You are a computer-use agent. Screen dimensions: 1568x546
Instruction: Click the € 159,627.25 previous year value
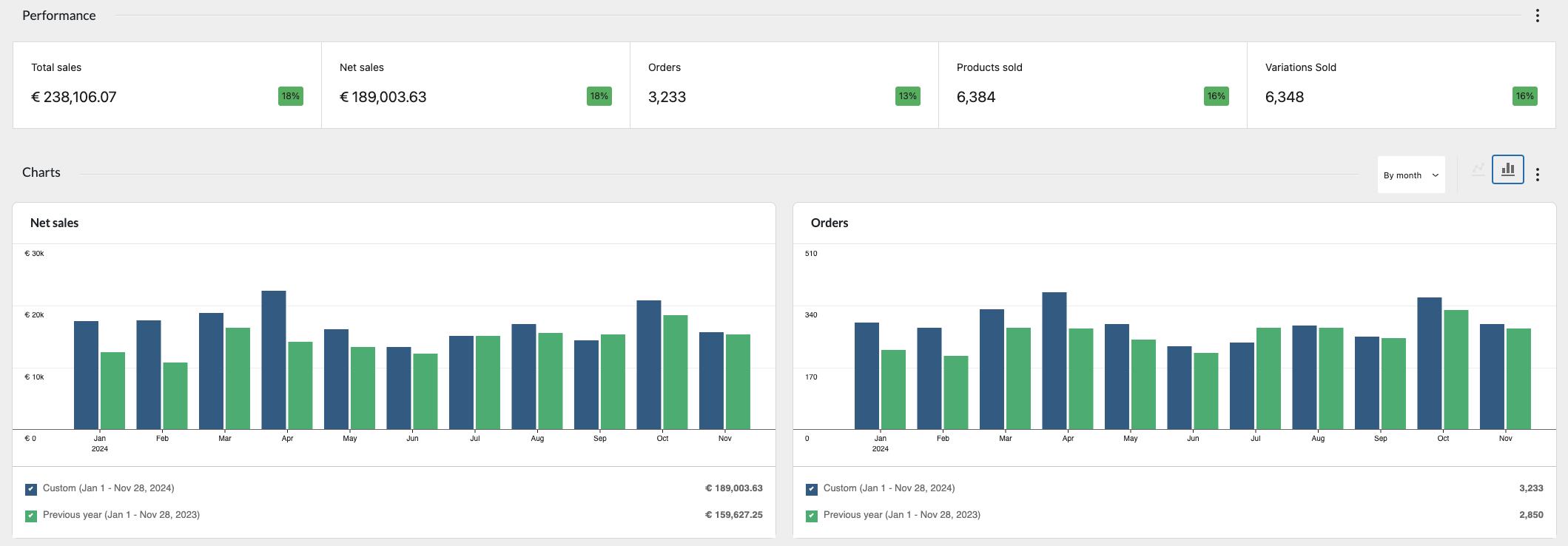click(733, 515)
